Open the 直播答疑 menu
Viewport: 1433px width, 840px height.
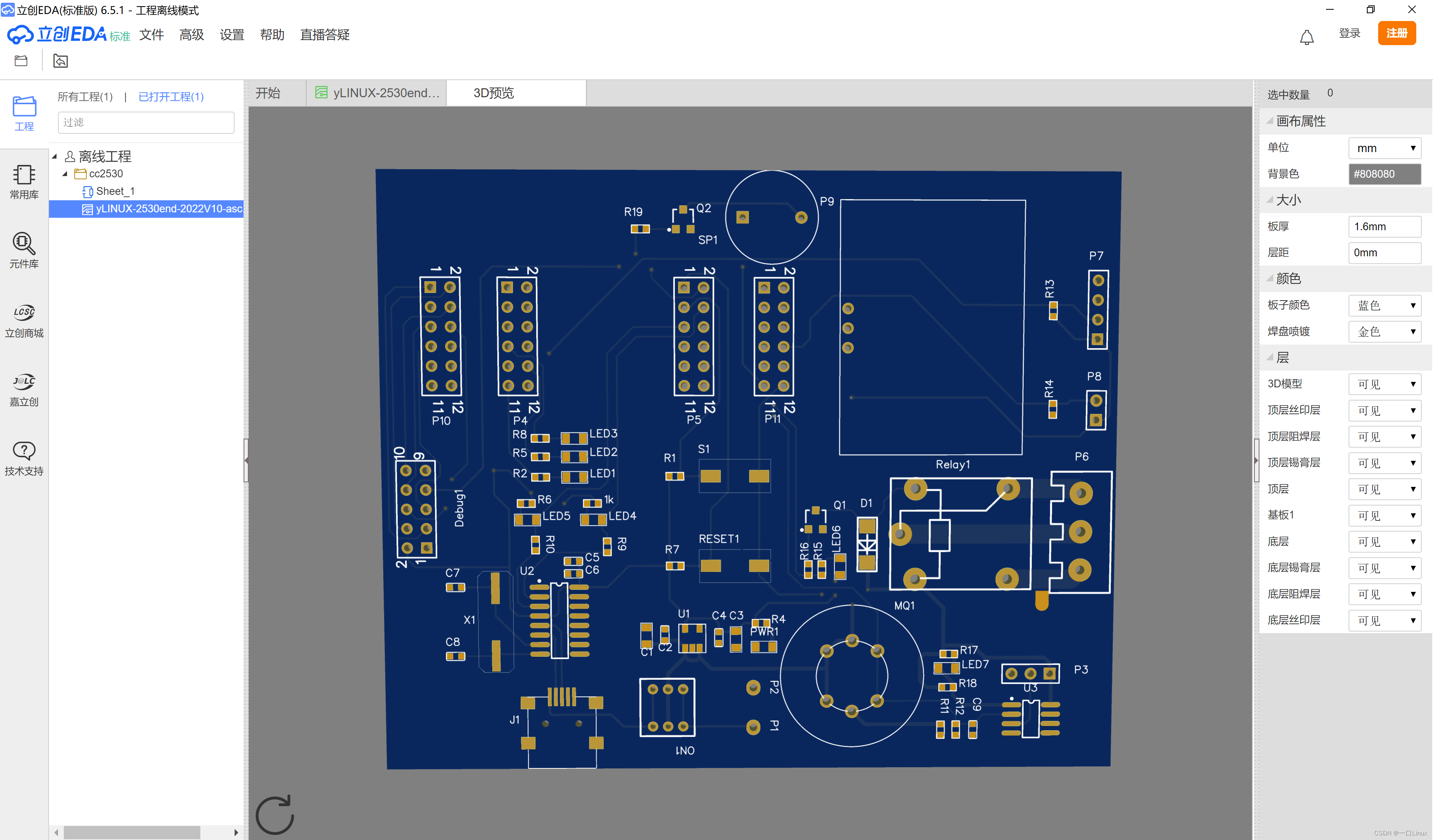pyautogui.click(x=325, y=35)
